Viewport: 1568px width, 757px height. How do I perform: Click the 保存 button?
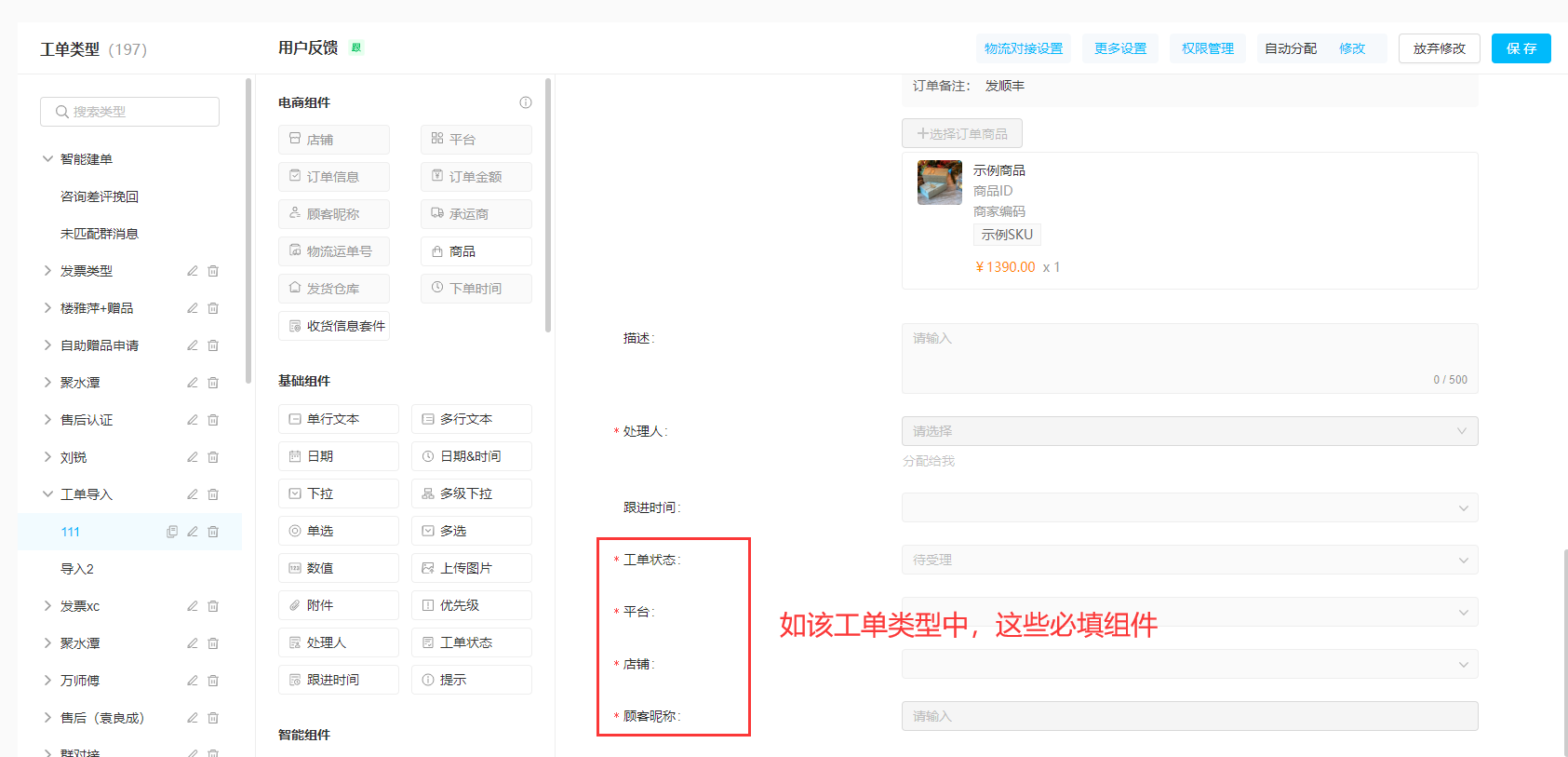(x=1521, y=48)
